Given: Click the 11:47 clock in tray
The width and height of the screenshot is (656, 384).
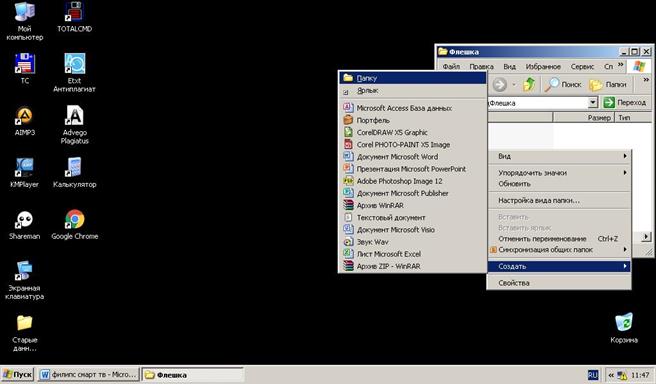Looking at the screenshot, I should [640, 375].
